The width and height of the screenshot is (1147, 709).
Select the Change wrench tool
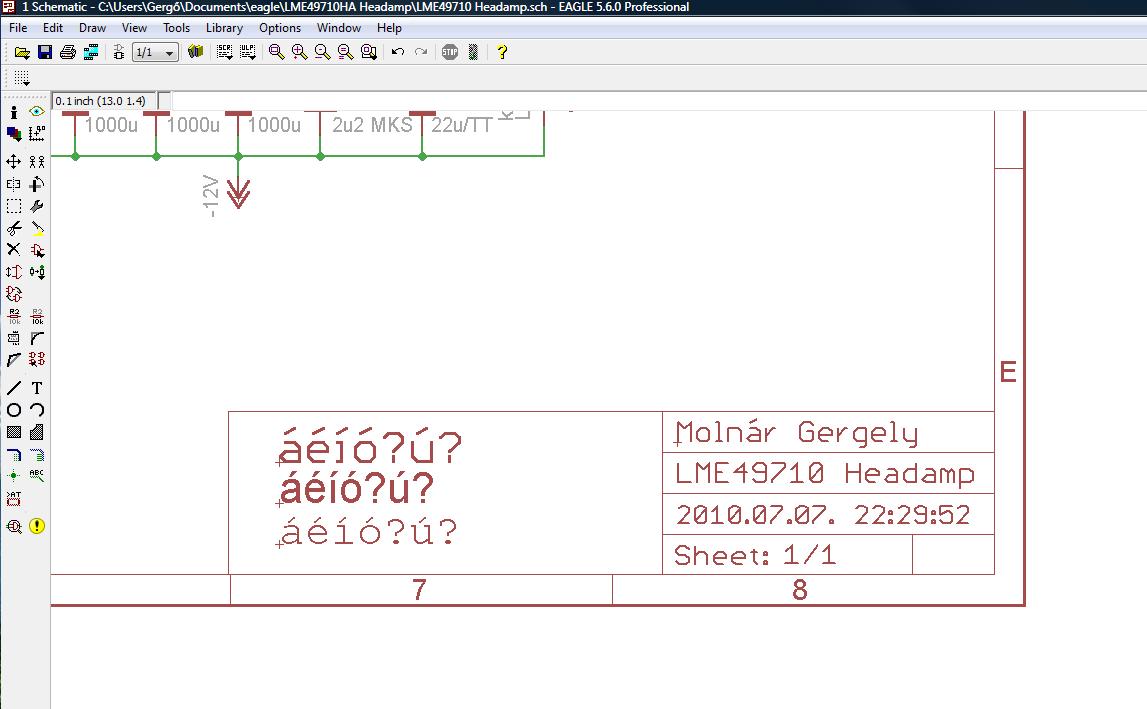click(x=37, y=206)
